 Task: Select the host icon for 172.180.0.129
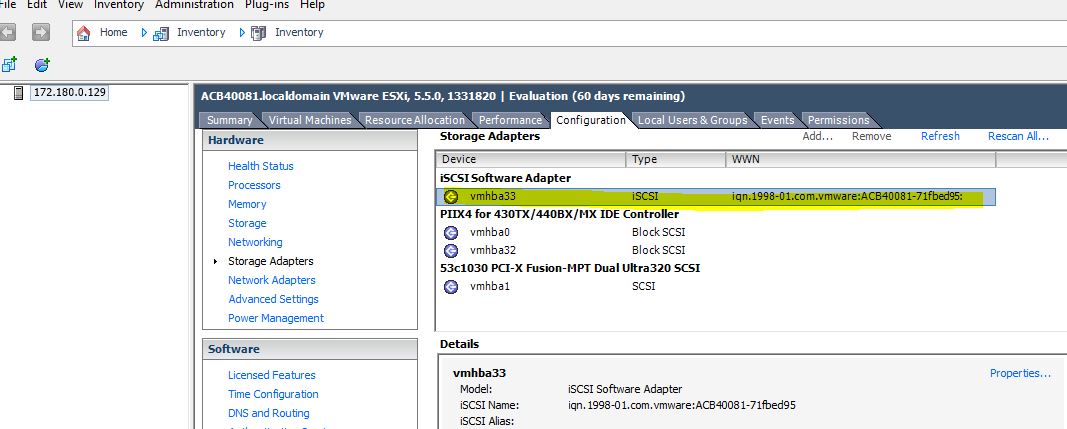[x=18, y=93]
